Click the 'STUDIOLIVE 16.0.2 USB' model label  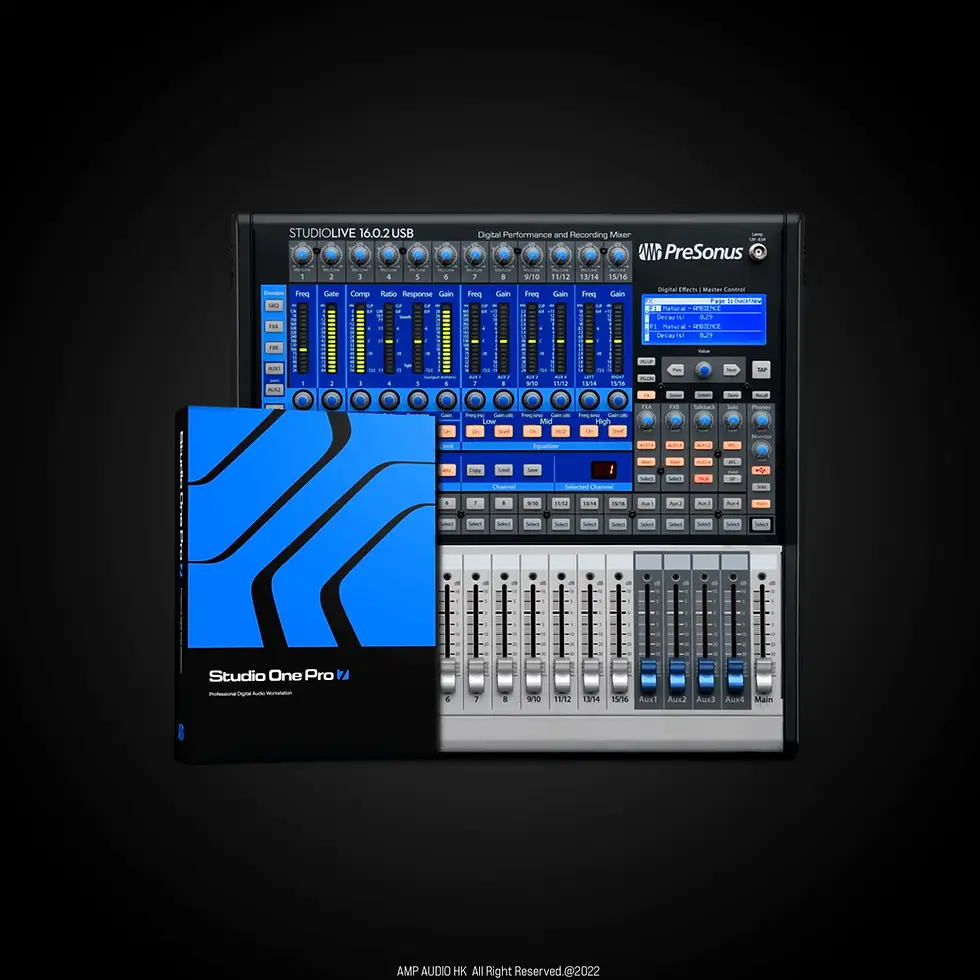coord(351,233)
